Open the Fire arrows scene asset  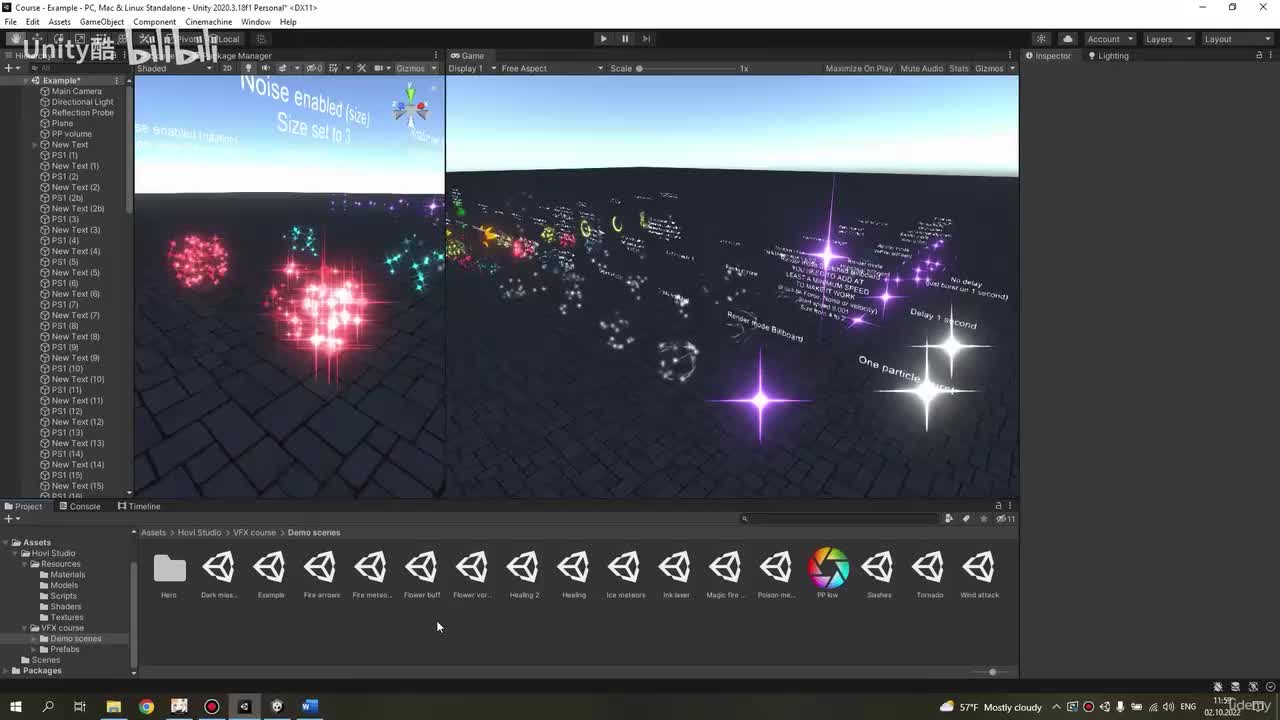321,574
